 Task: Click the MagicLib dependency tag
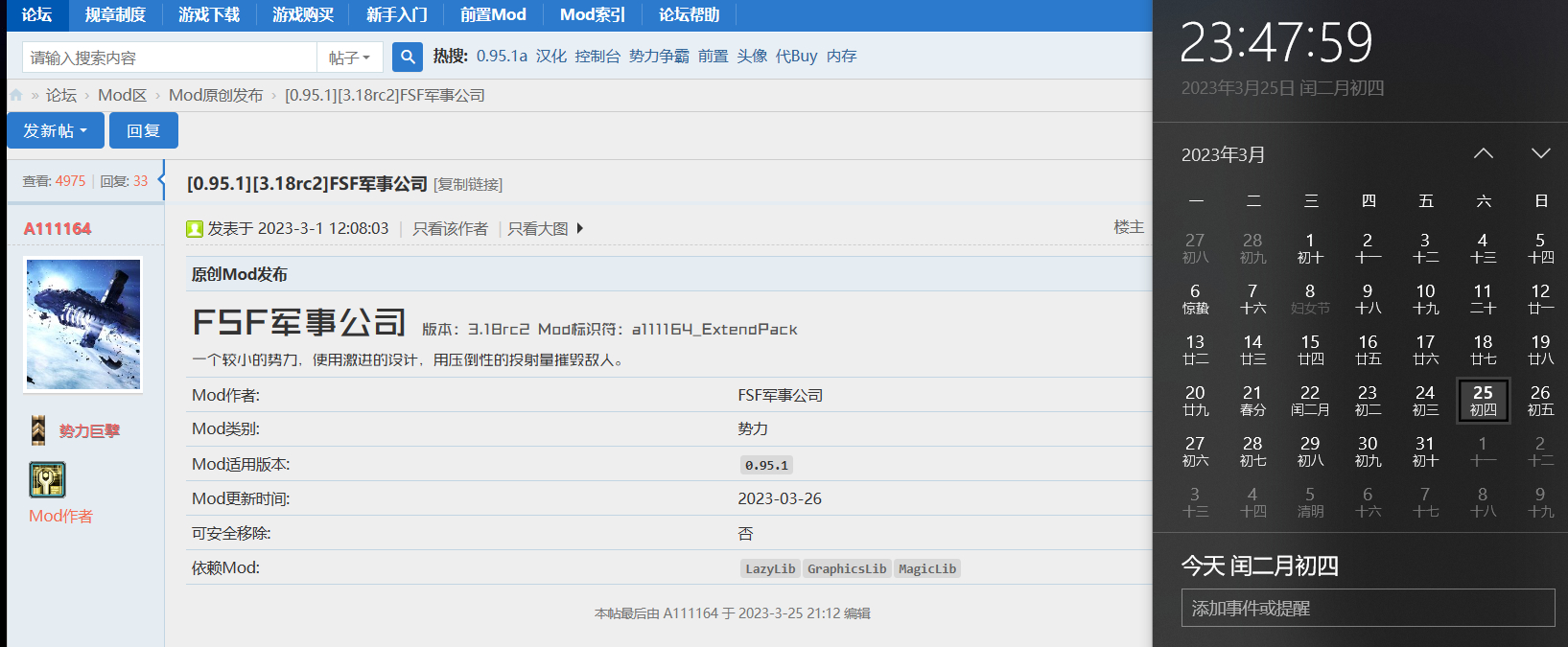(926, 569)
